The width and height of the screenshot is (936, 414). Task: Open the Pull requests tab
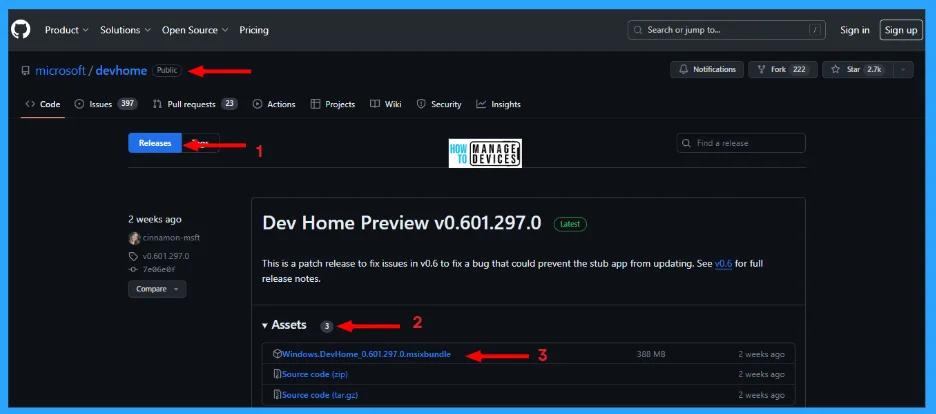coord(195,104)
